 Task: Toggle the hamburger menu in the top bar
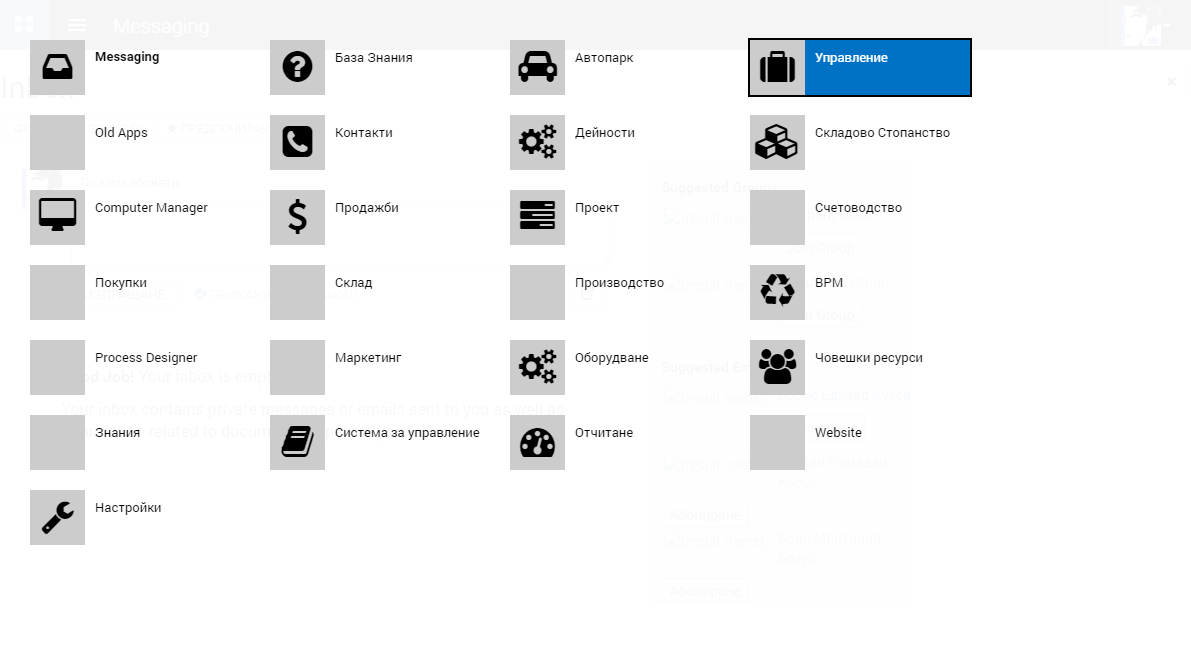[77, 25]
